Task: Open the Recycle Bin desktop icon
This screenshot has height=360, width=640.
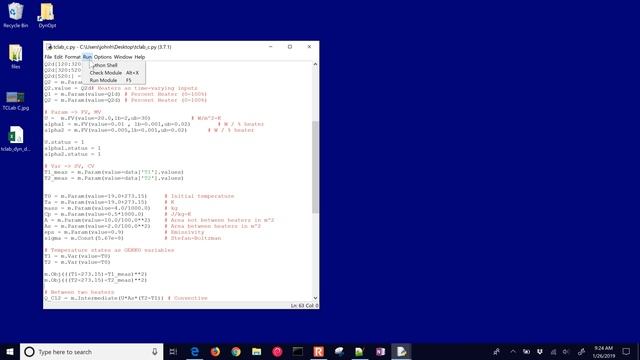Action: point(16,15)
